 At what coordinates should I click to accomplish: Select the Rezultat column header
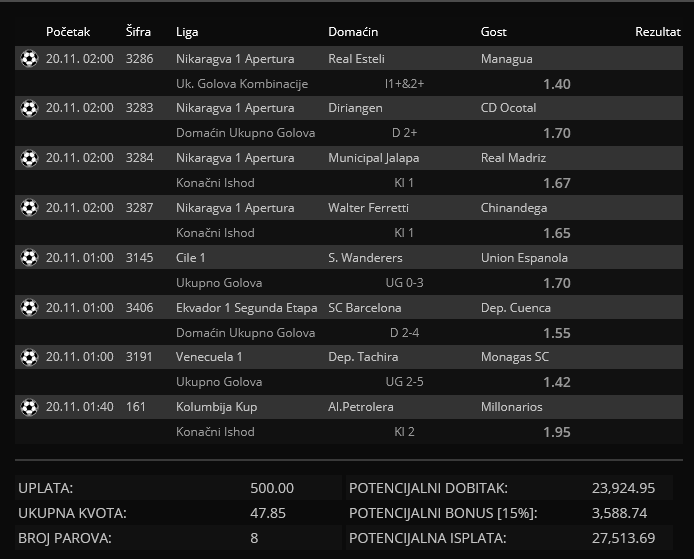click(x=657, y=32)
